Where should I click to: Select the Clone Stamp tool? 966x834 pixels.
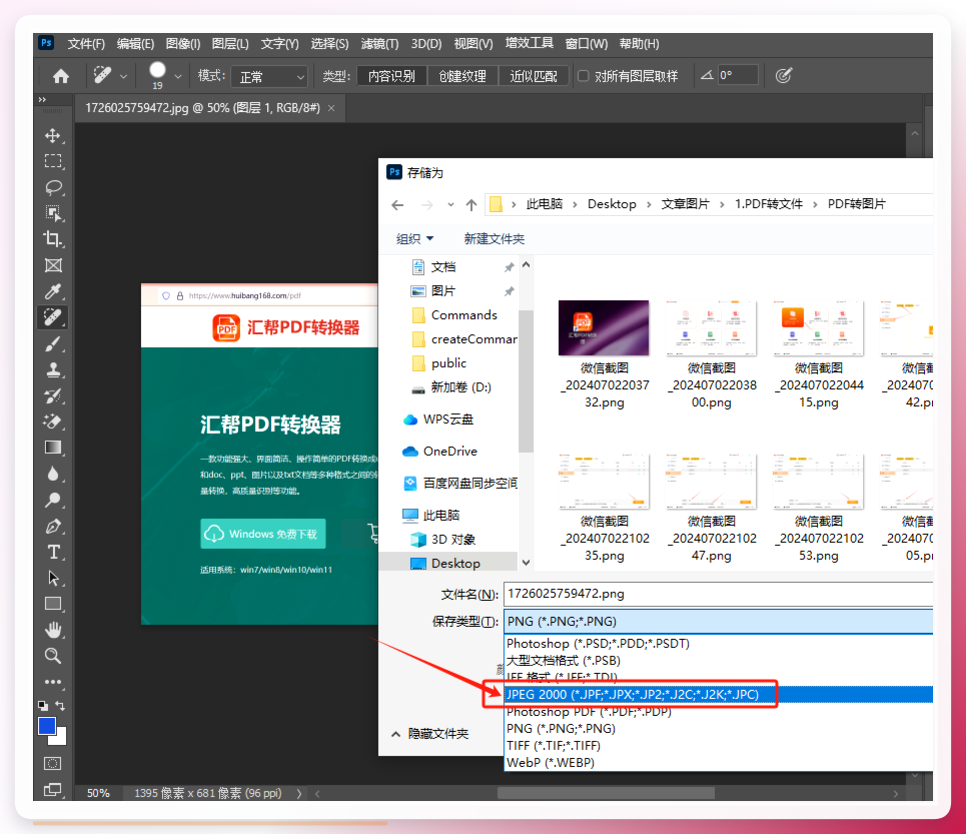click(x=53, y=370)
